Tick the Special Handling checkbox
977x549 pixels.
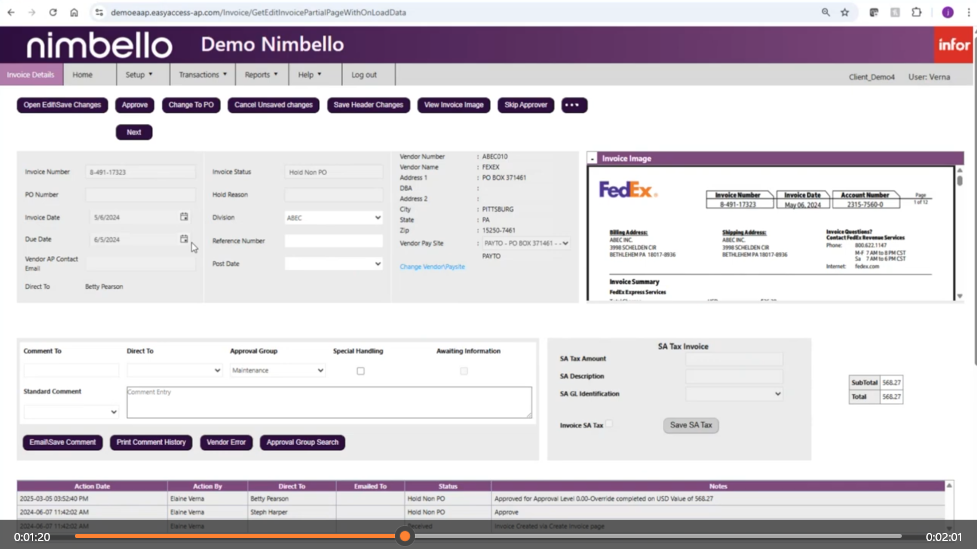pos(361,371)
